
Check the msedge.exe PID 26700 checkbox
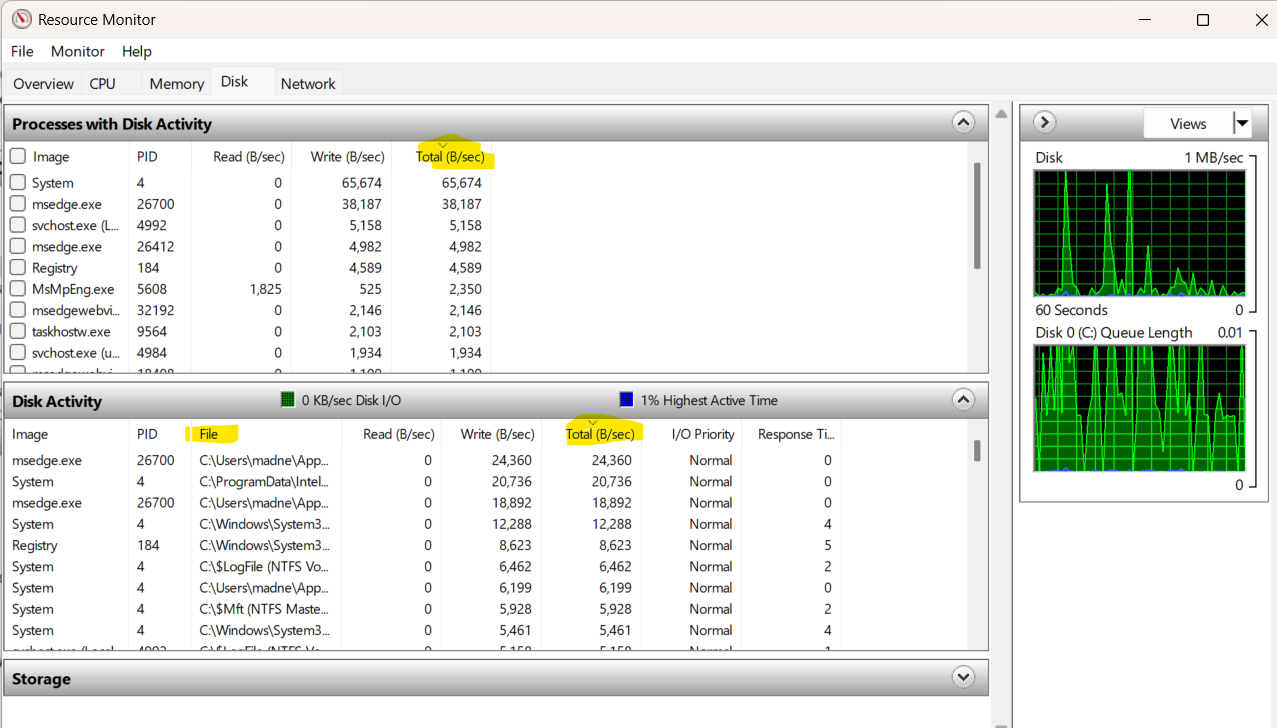[x=18, y=204]
